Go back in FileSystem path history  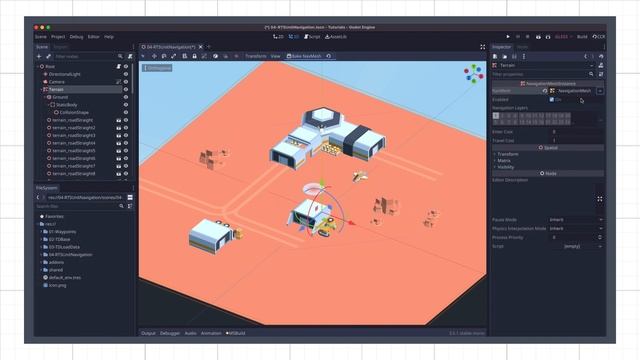[x=38, y=198]
